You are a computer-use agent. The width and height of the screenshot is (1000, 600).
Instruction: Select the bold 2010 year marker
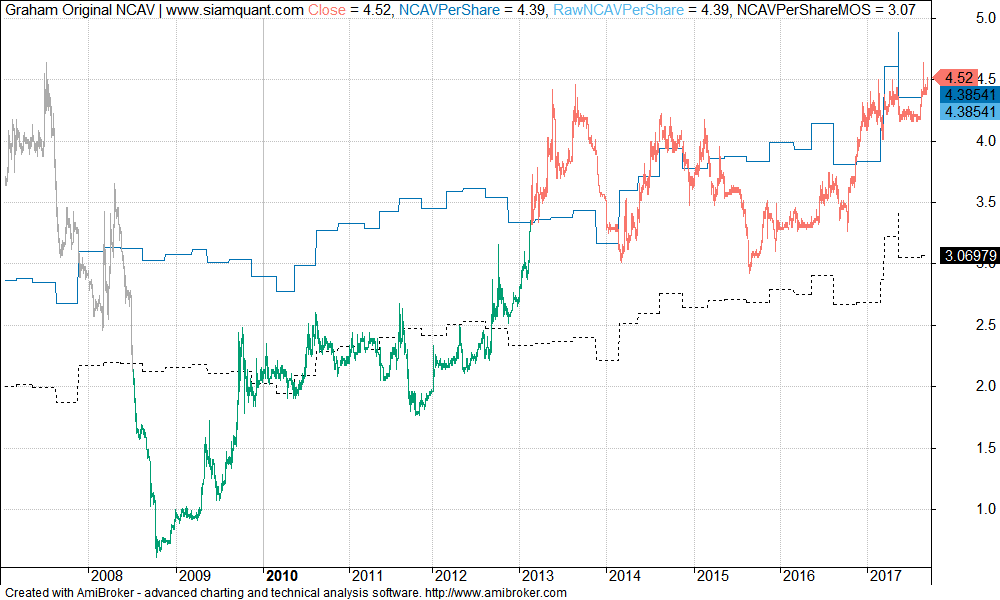pyautogui.click(x=280, y=575)
